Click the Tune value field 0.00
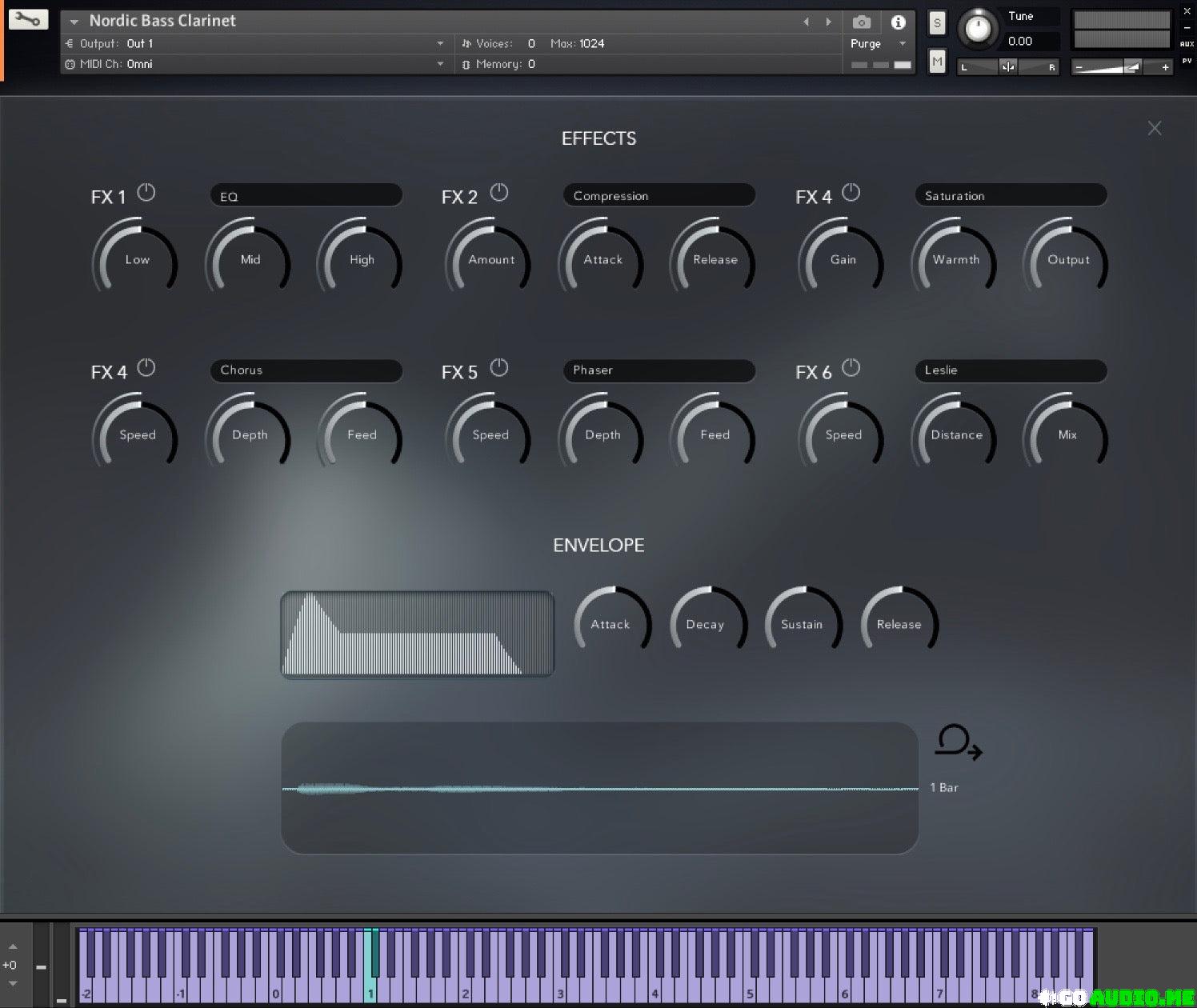 click(x=1031, y=42)
